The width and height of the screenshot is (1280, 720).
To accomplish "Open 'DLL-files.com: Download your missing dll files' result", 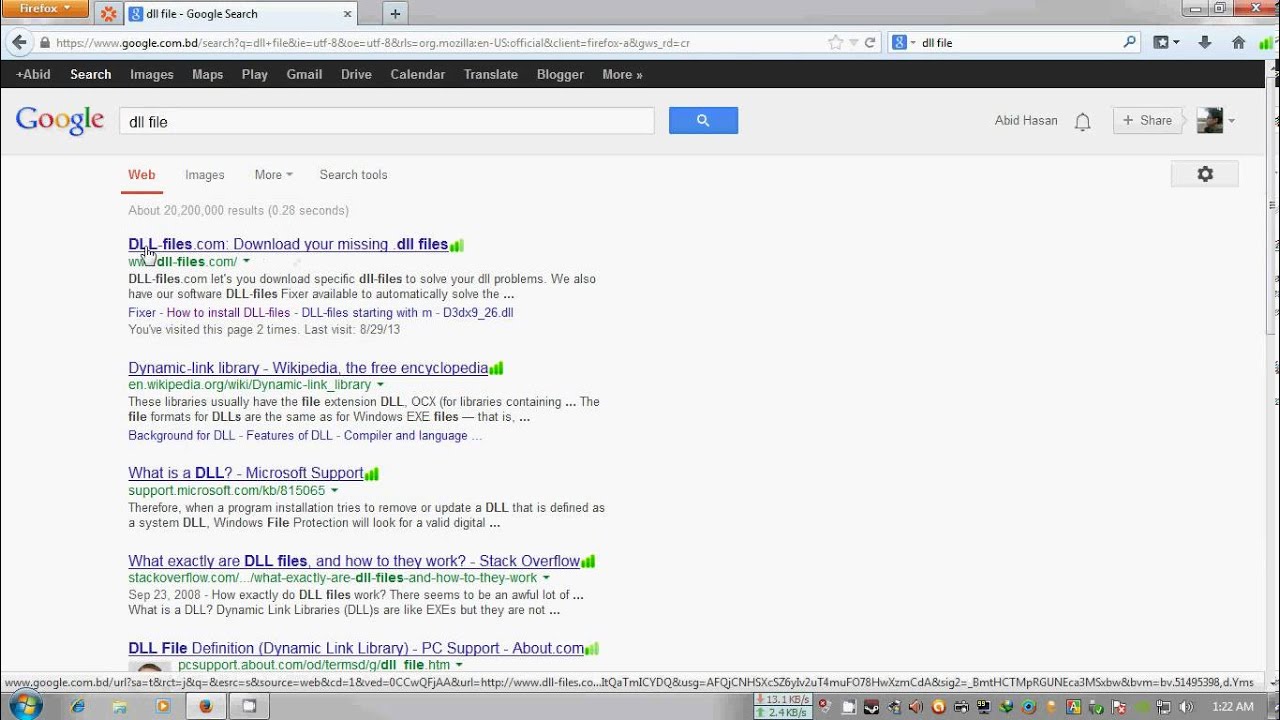I will [x=288, y=245].
